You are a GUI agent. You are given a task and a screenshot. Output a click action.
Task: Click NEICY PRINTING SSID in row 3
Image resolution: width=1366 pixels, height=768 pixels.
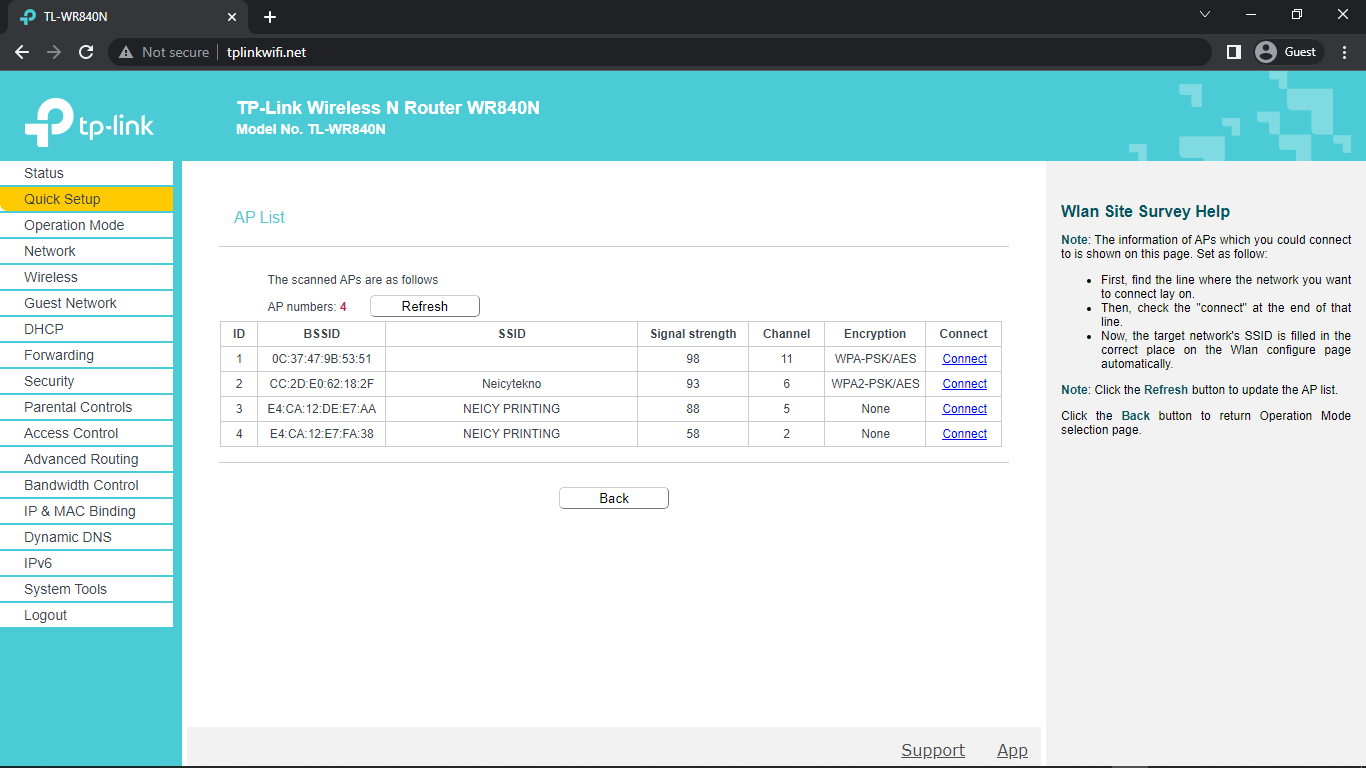pos(511,409)
